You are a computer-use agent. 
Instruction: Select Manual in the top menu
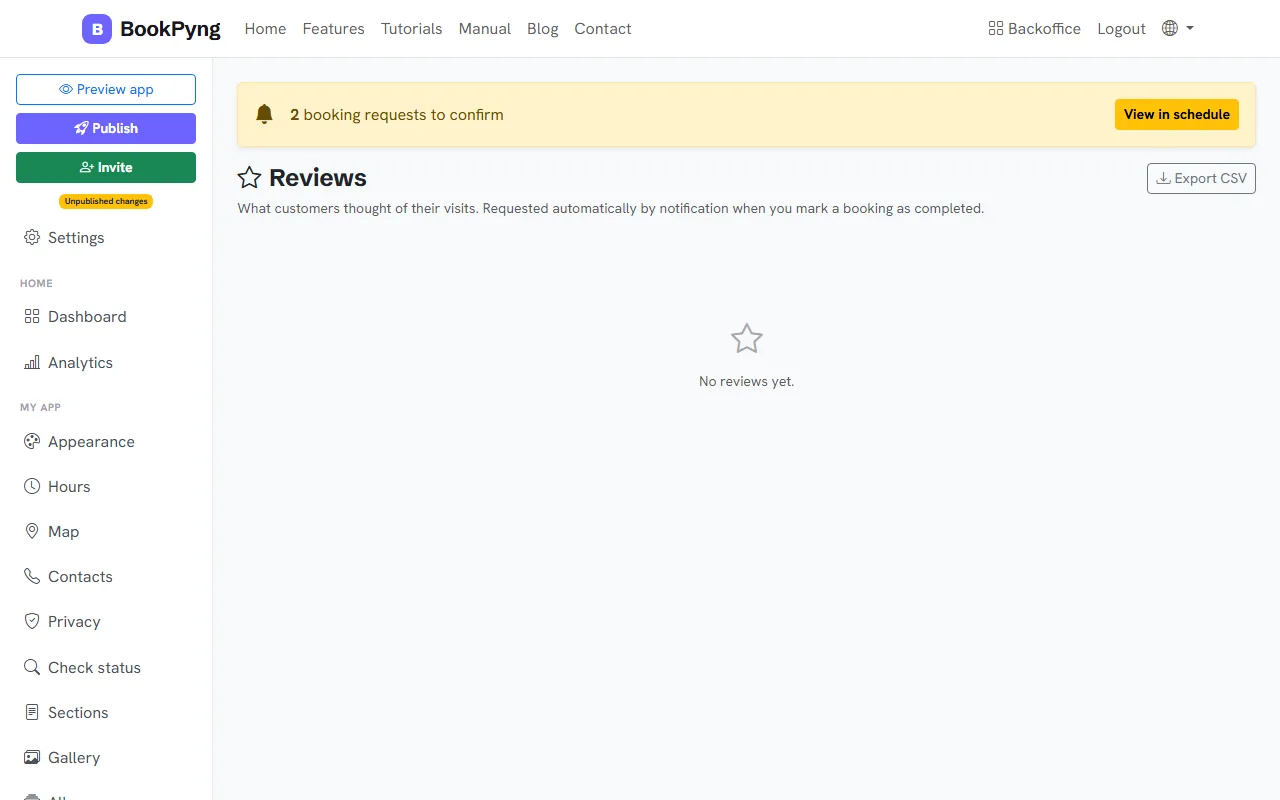point(485,29)
